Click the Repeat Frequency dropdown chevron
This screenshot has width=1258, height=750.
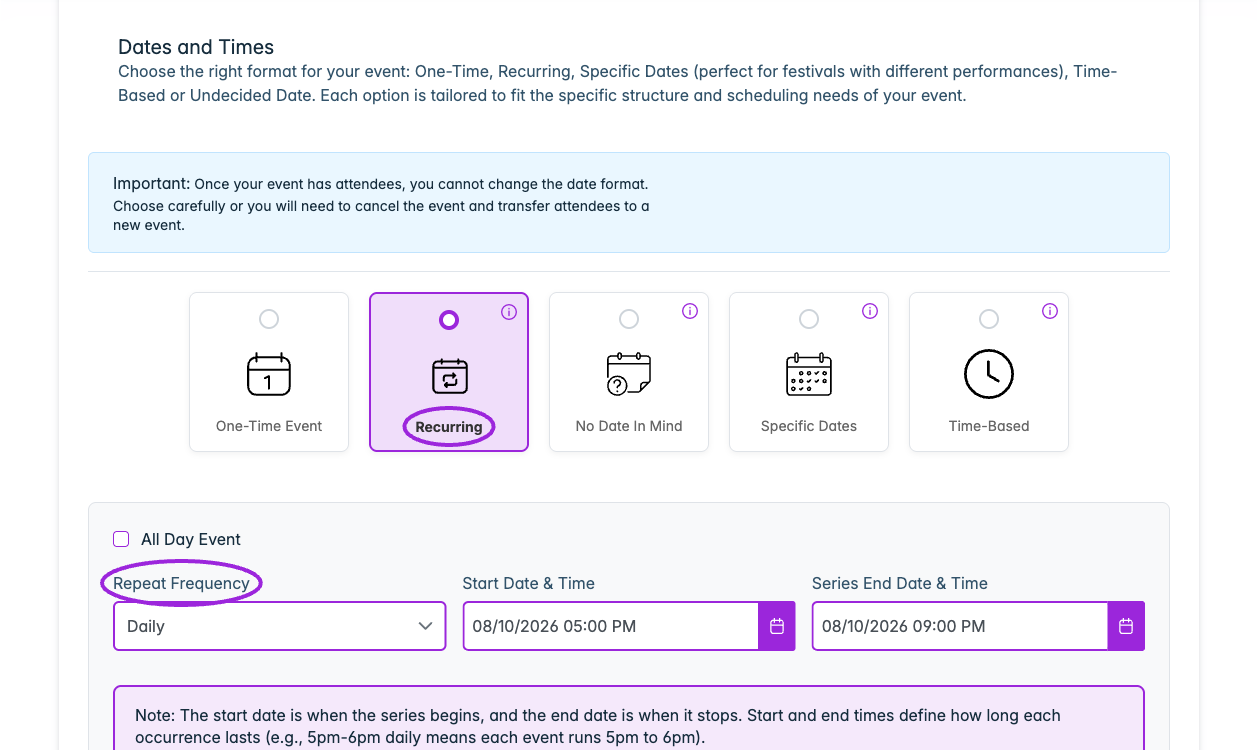425,626
